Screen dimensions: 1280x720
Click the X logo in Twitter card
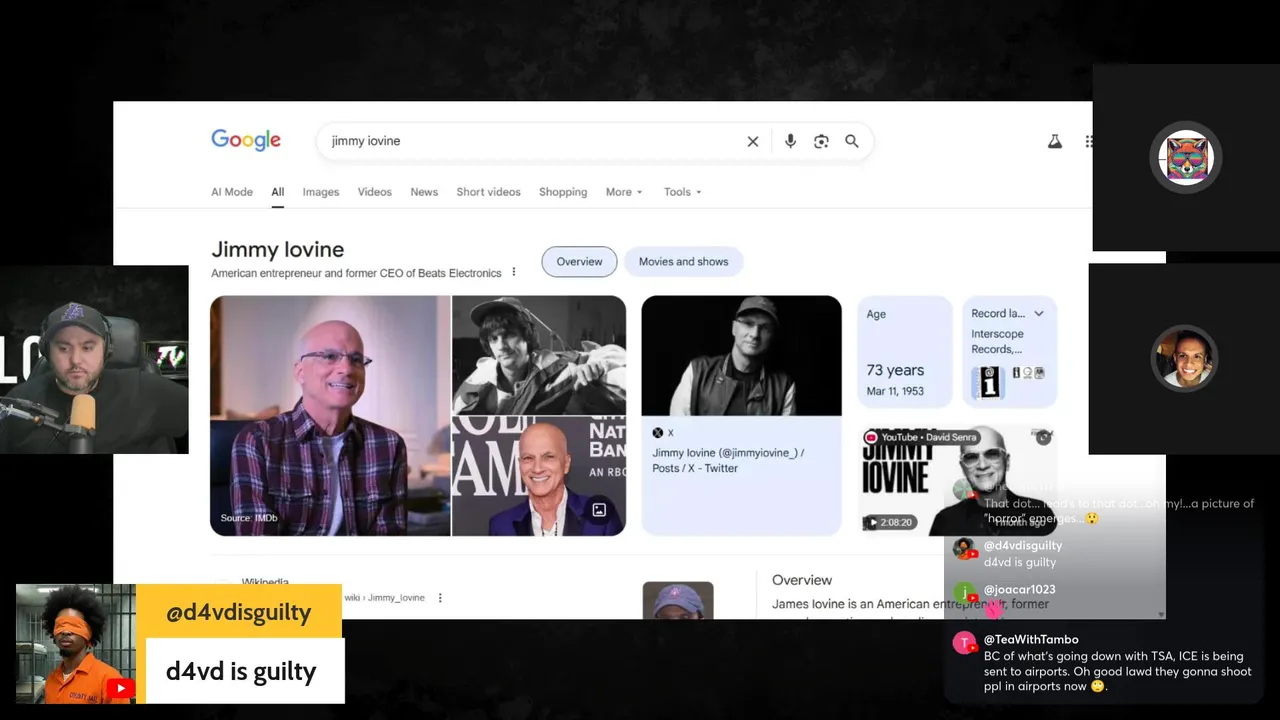click(x=658, y=433)
